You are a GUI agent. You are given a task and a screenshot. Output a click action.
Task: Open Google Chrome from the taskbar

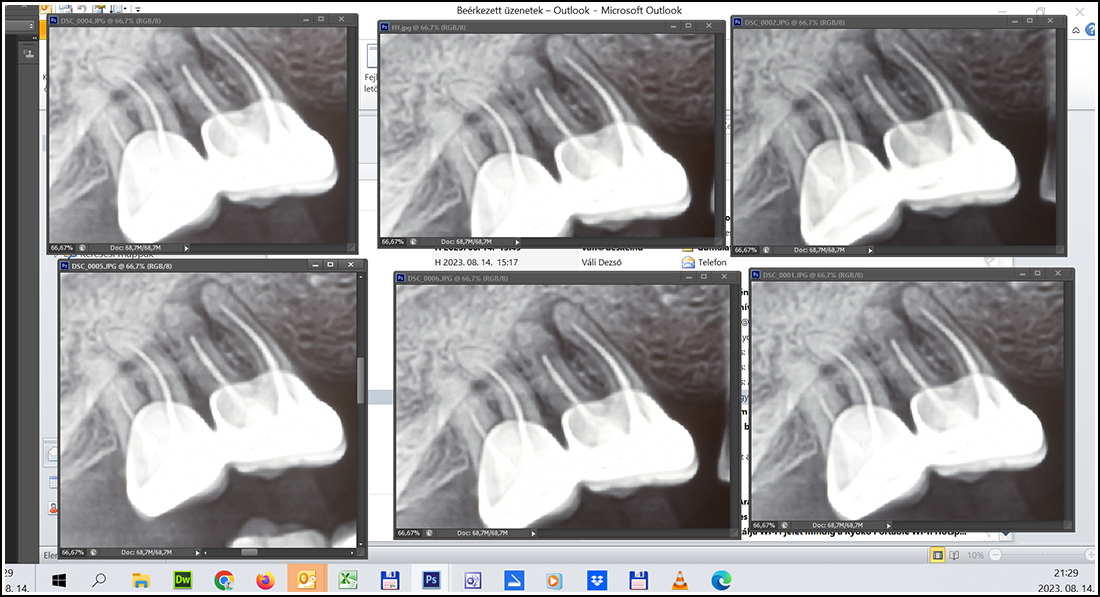224,579
